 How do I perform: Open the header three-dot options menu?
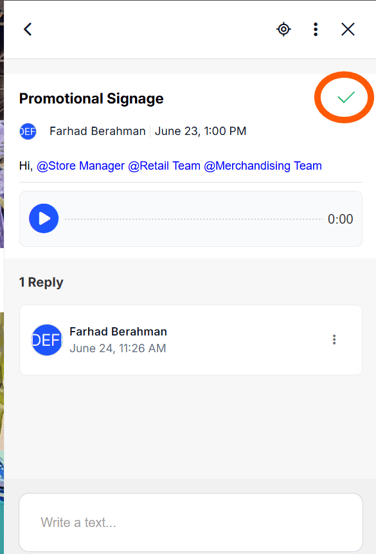pos(316,29)
